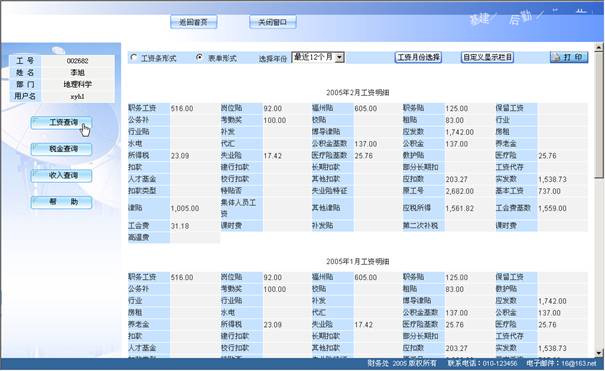Go back via 返回首页 button

[x=193, y=22]
